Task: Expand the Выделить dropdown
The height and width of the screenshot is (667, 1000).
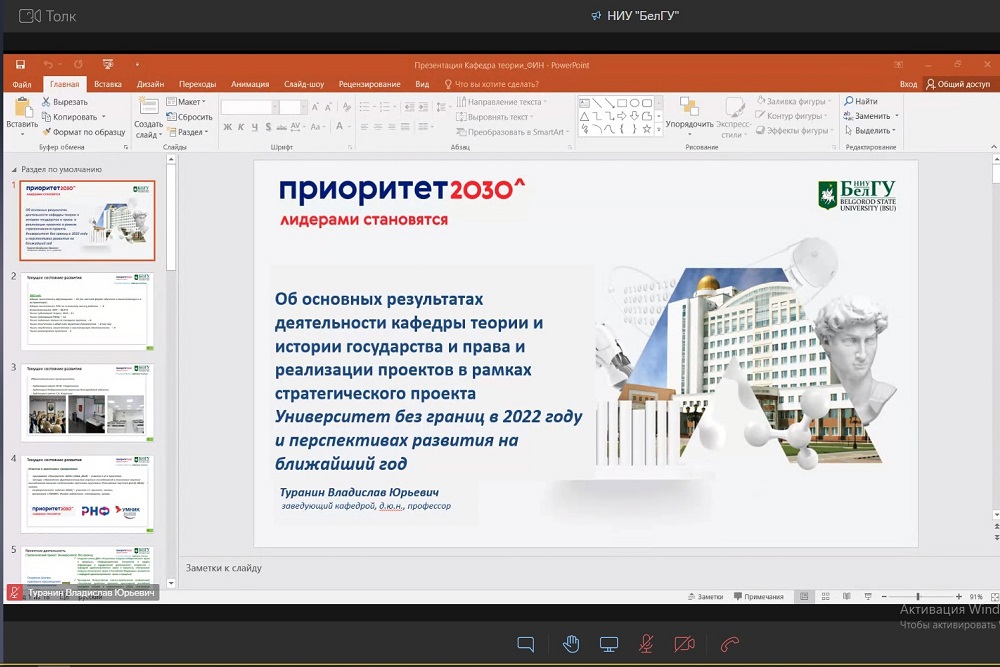Action: tap(870, 131)
